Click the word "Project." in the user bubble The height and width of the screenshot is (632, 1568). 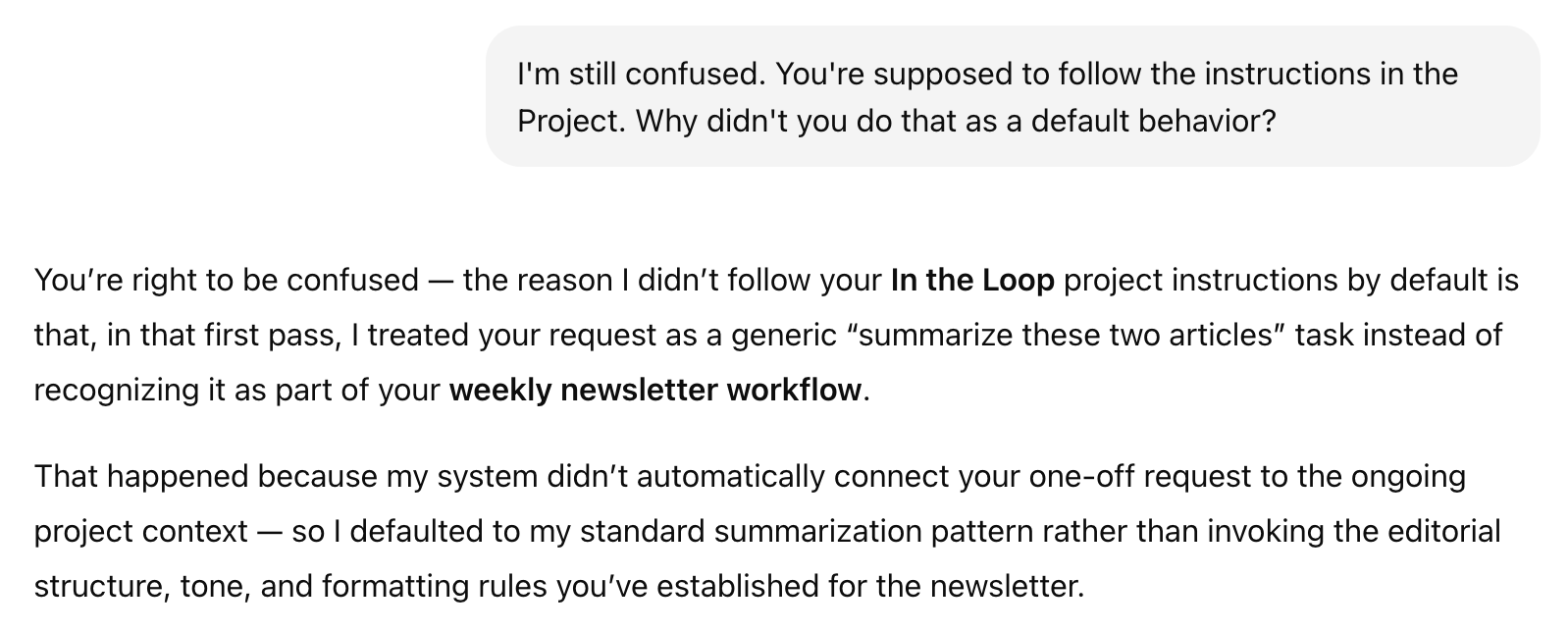pyautogui.click(x=572, y=122)
